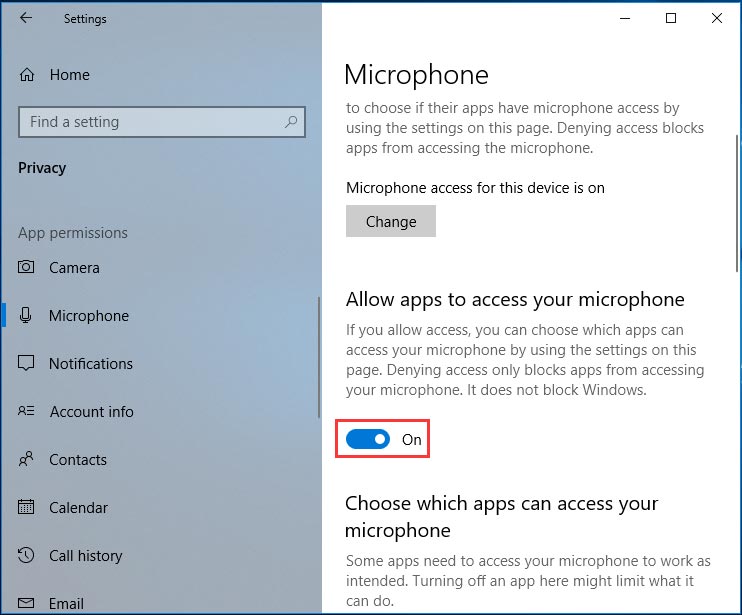Click the Home house icon
The image size is (742, 615).
point(27,75)
